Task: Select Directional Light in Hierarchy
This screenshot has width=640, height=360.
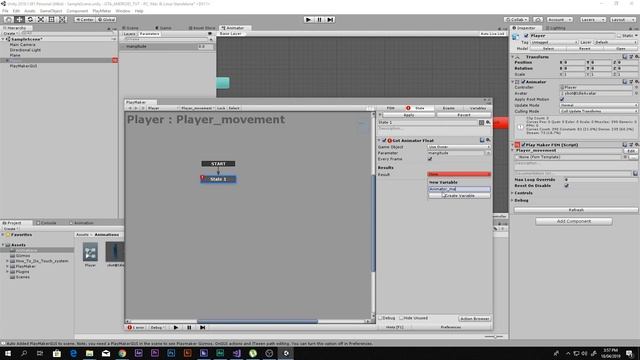Action: [x=25, y=50]
